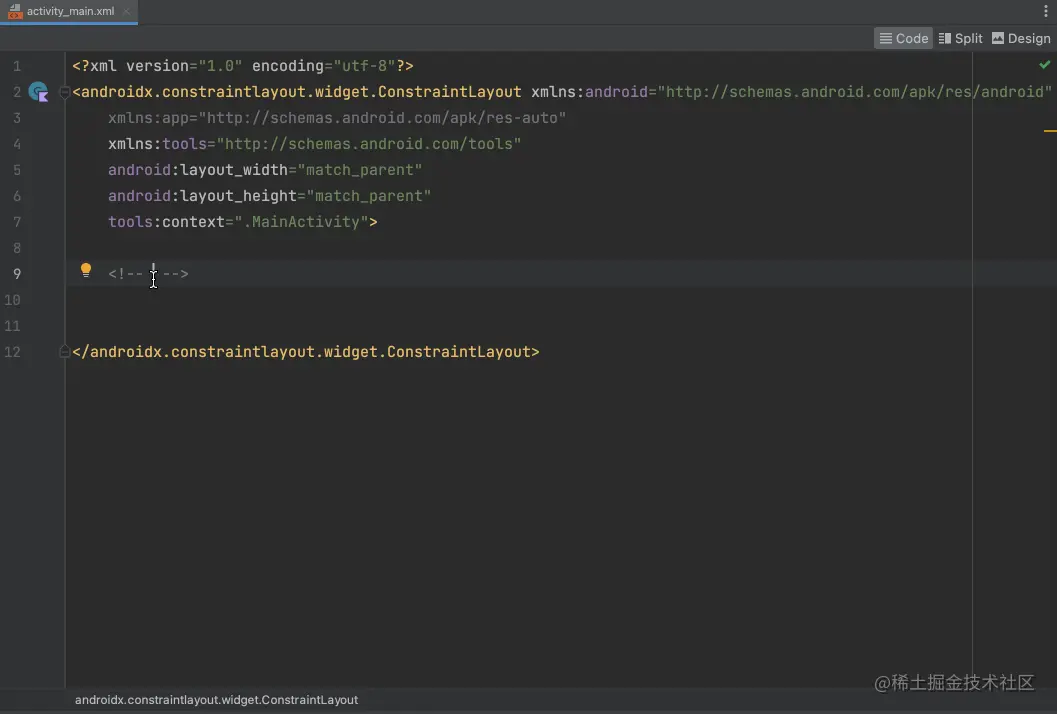Viewport: 1057px width, 714px height.
Task: Click line number 1 in the gutter
Action: click(x=17, y=66)
